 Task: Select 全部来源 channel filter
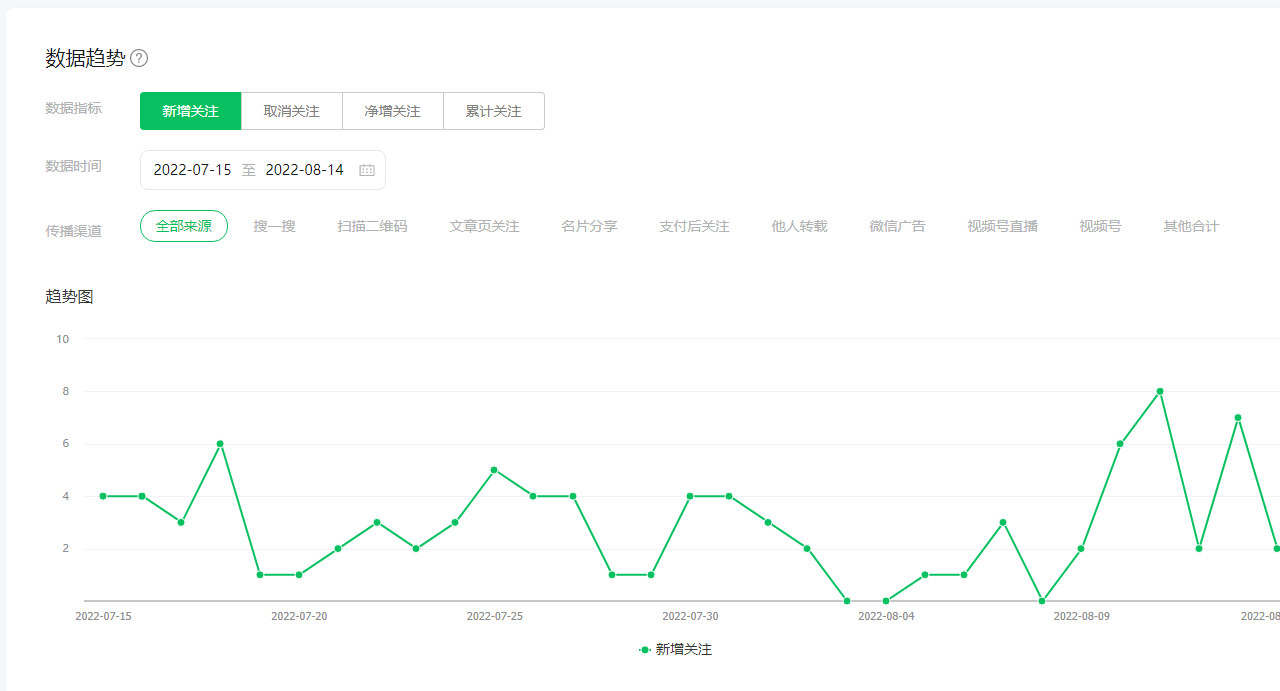184,226
